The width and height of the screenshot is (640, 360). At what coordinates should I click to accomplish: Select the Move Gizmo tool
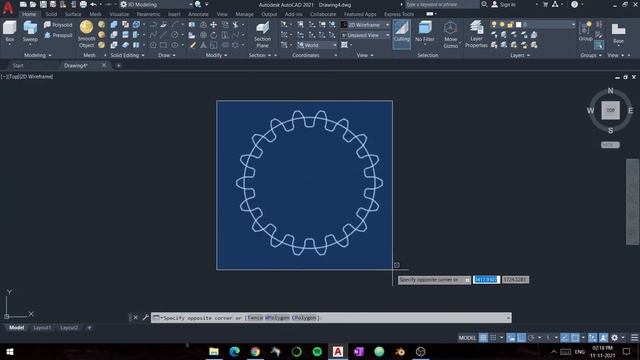[451, 35]
